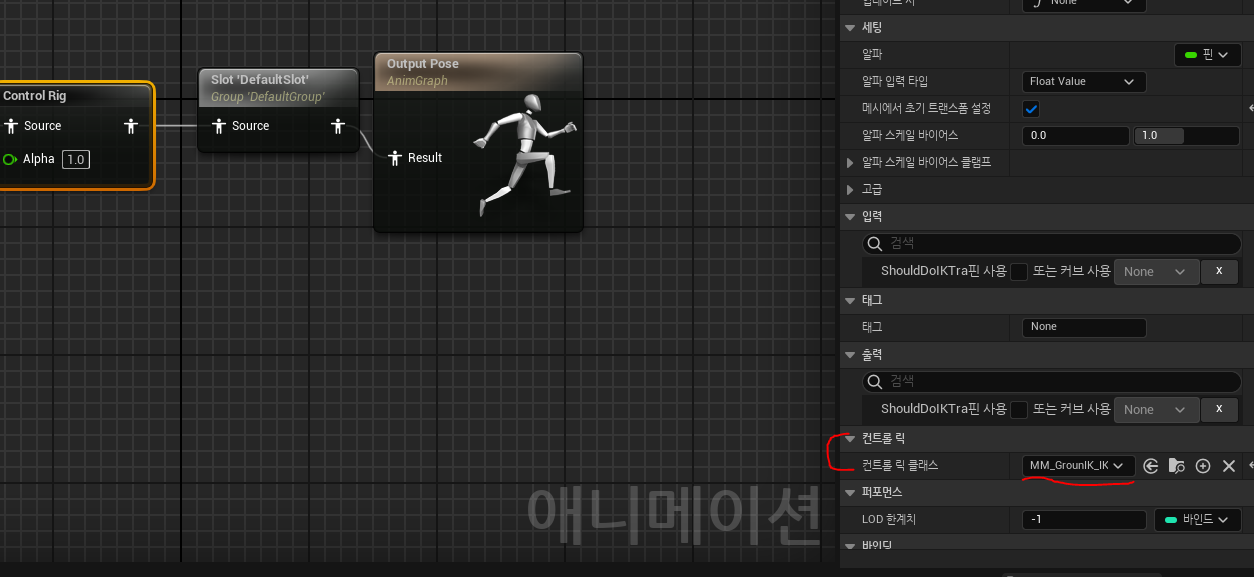Click the 알파 스케일 바이어스 label
This screenshot has width=1254, height=577.
point(910,135)
